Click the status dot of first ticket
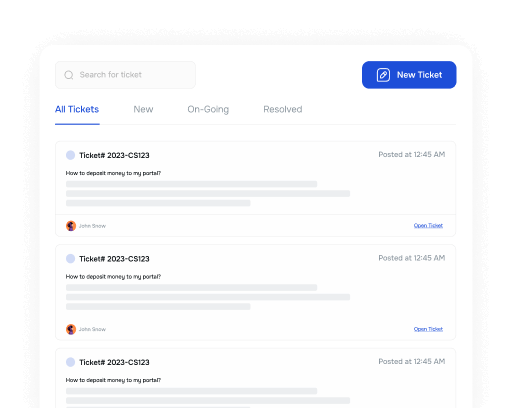The height and width of the screenshot is (408, 513). [x=70, y=155]
